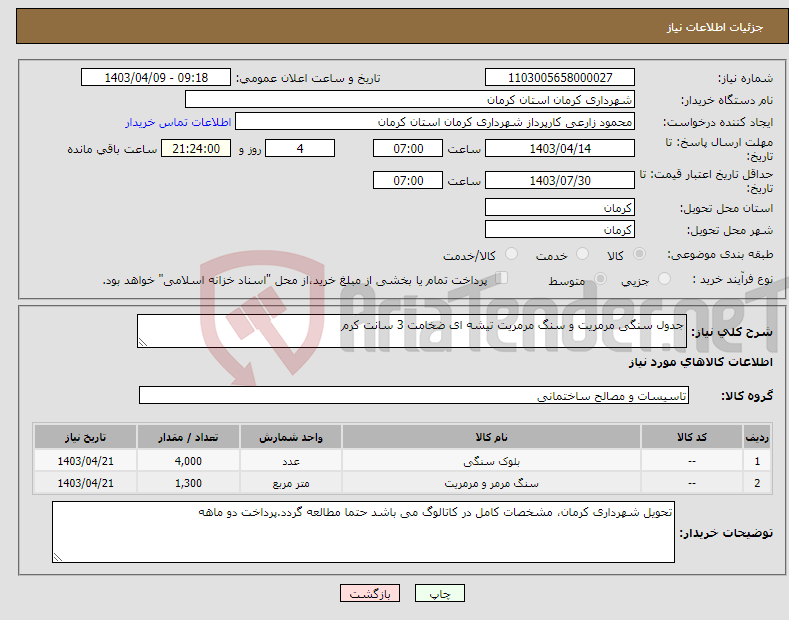Click the remaining days field showing 4
The height and width of the screenshot is (620, 789).
[300, 148]
